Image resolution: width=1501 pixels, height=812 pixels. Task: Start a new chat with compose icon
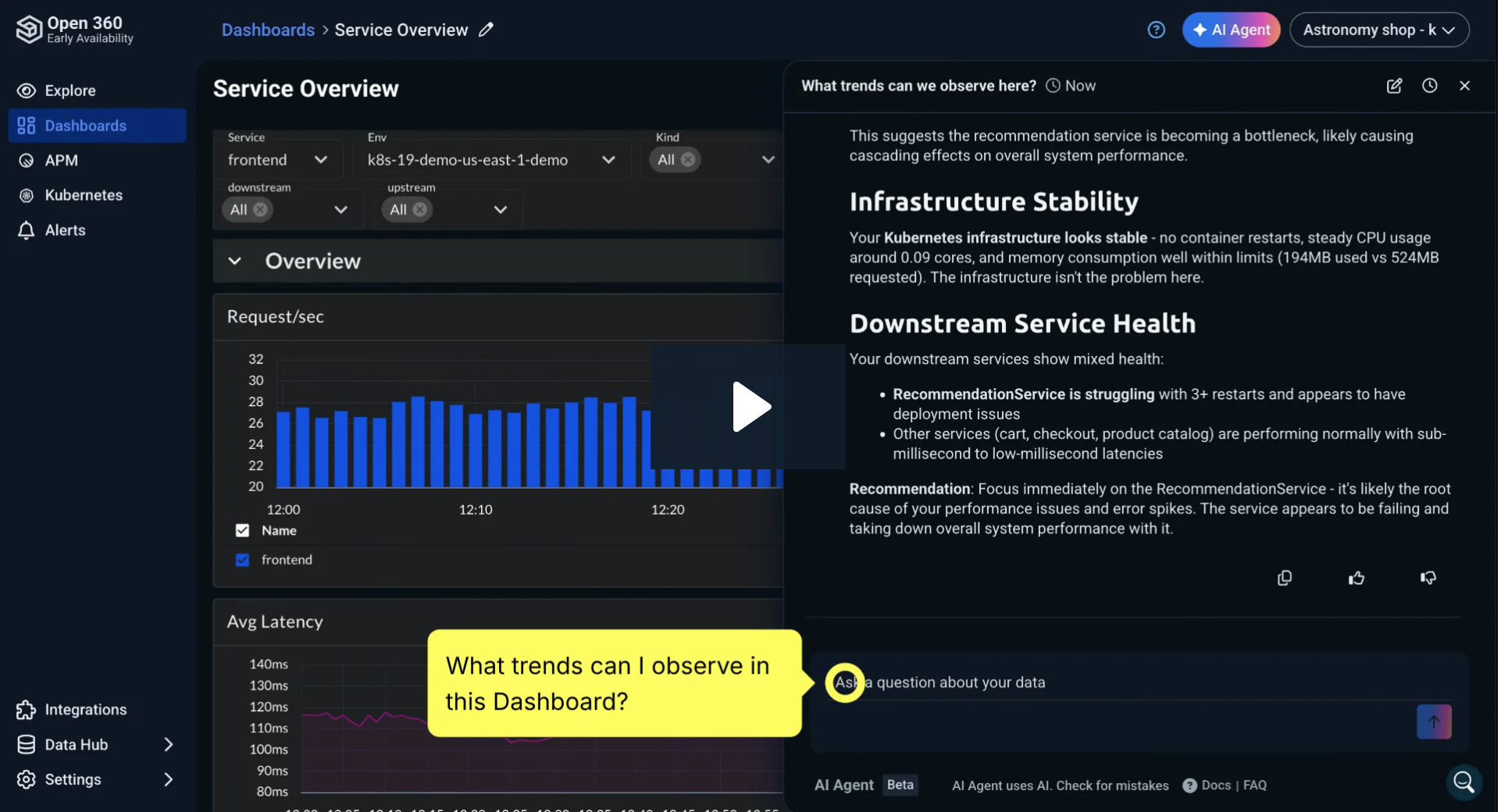point(1394,86)
